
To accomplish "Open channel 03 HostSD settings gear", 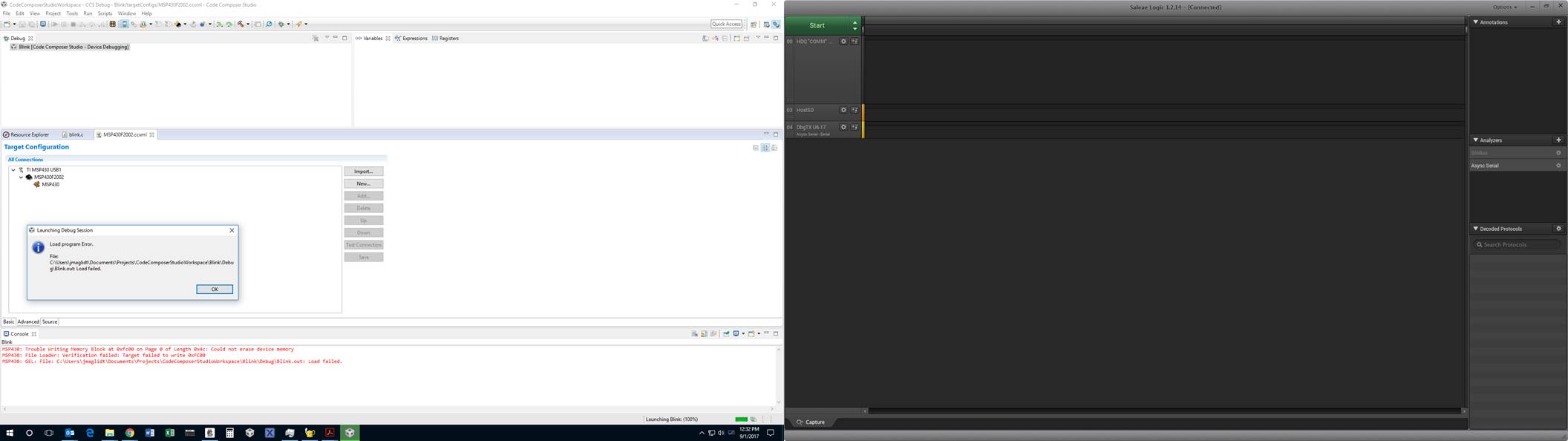I will 843,110.
